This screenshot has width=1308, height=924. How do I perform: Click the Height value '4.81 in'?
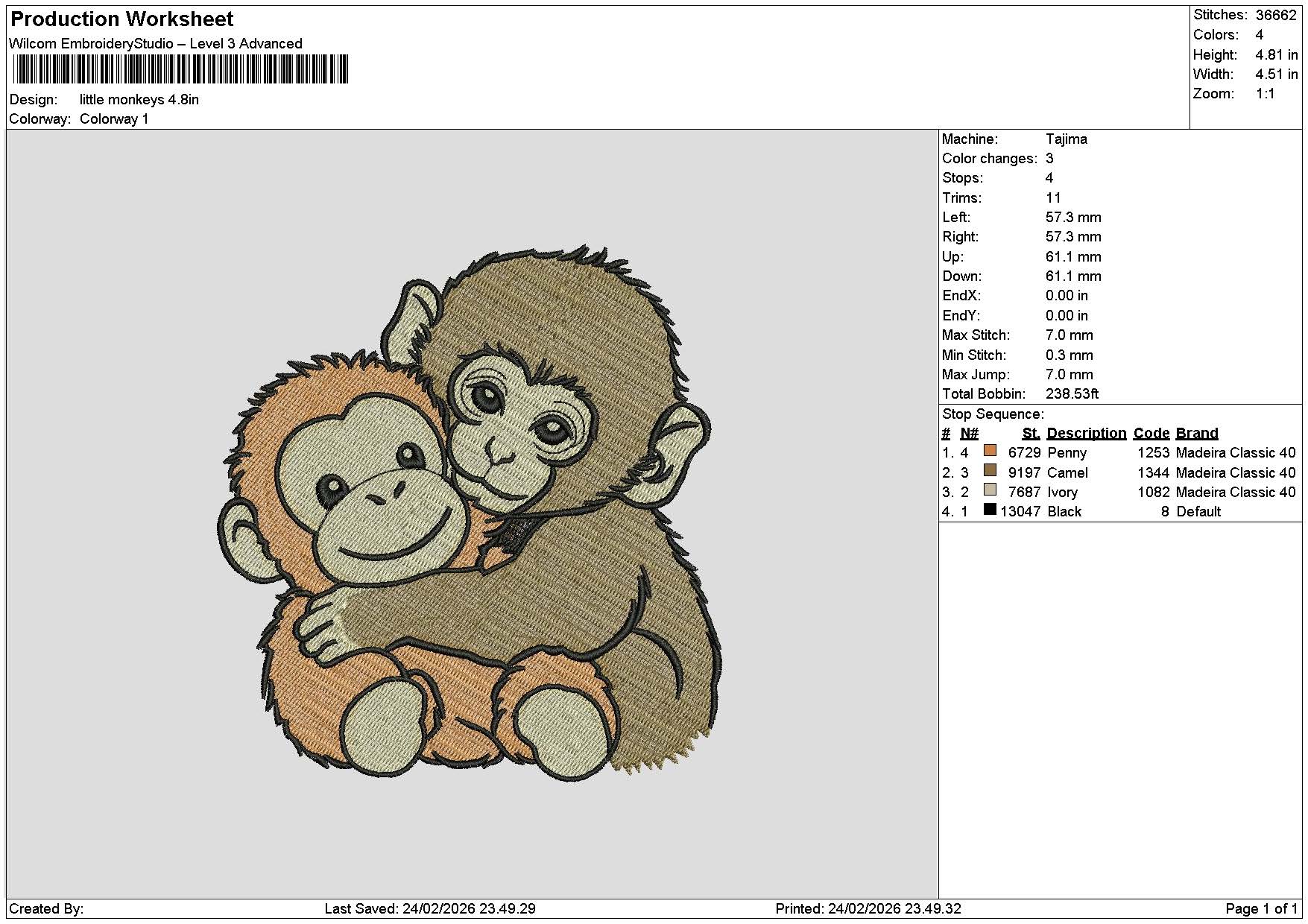click(x=1277, y=55)
